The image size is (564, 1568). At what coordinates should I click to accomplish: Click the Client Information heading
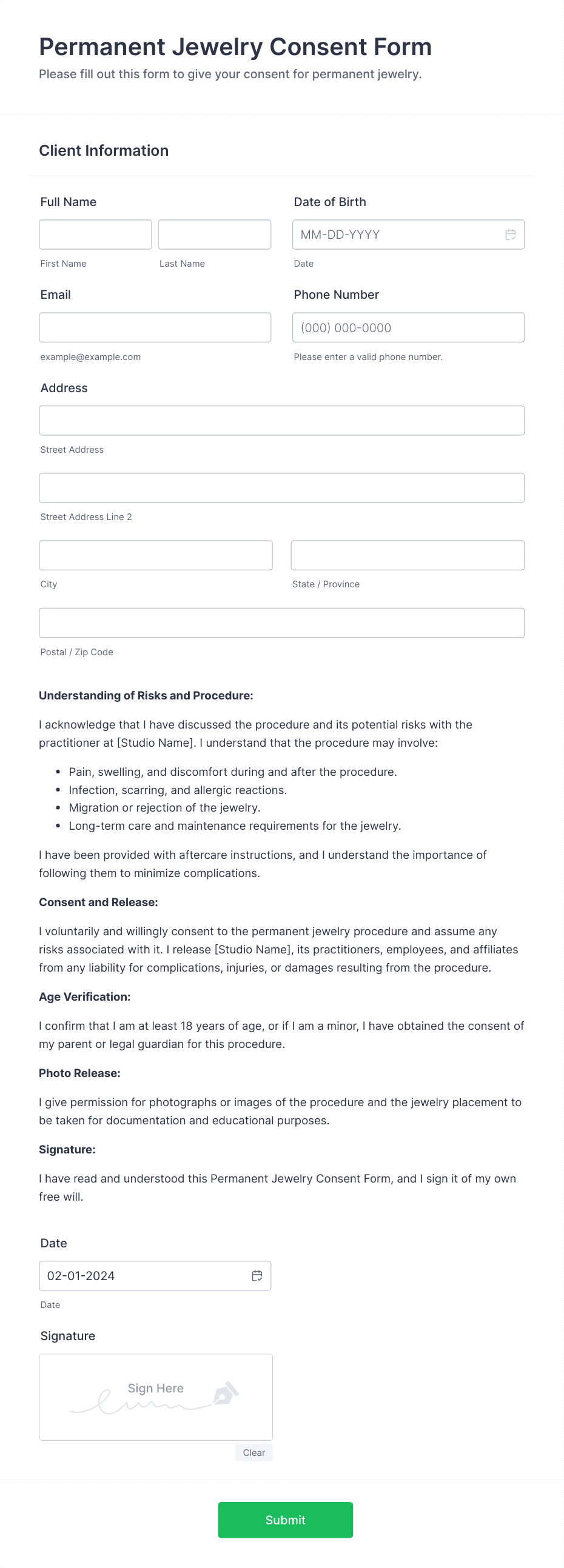104,150
